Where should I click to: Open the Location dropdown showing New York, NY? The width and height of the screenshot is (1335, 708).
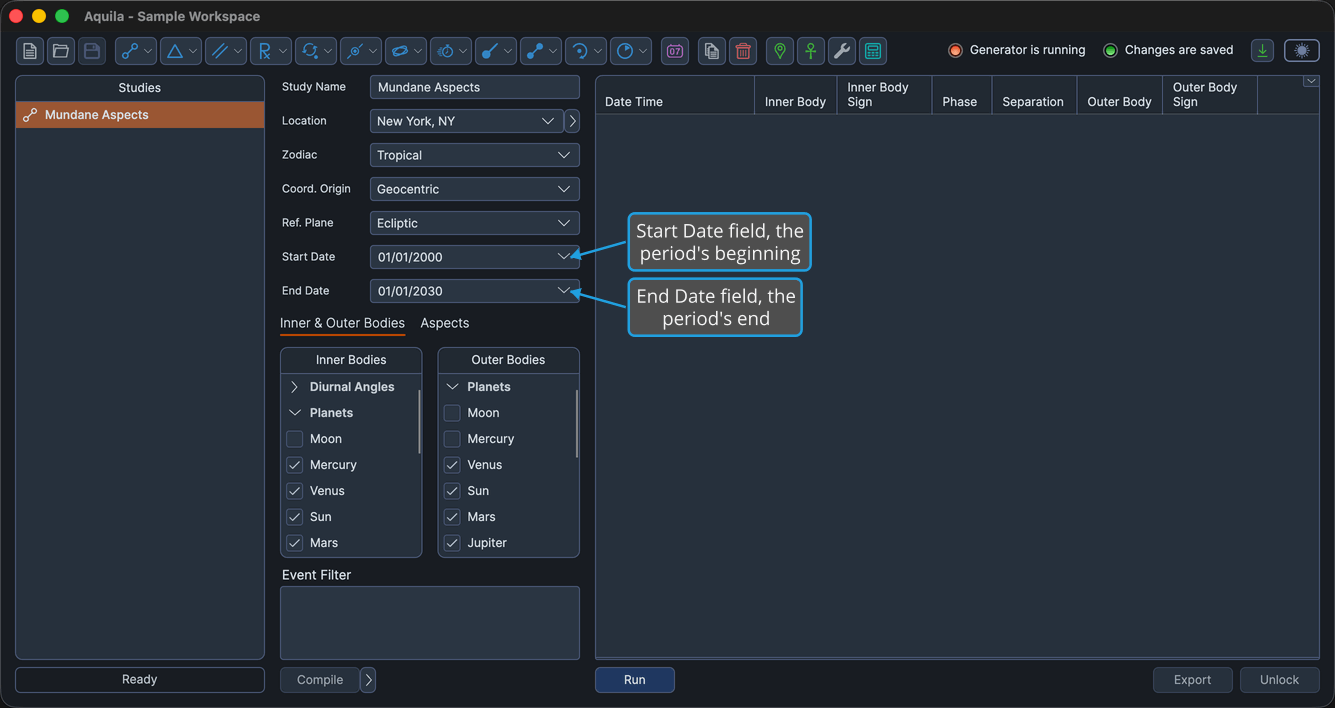(466, 121)
